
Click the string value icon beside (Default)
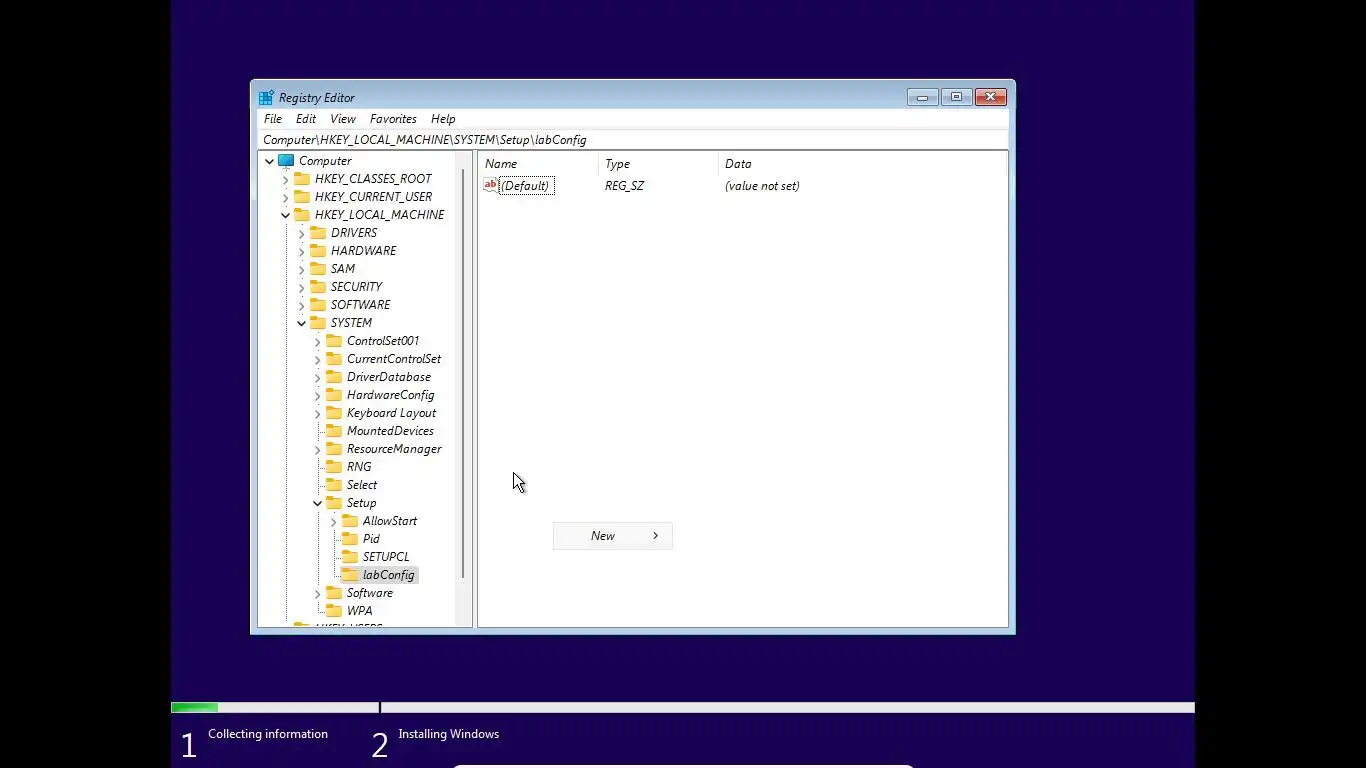click(x=490, y=185)
